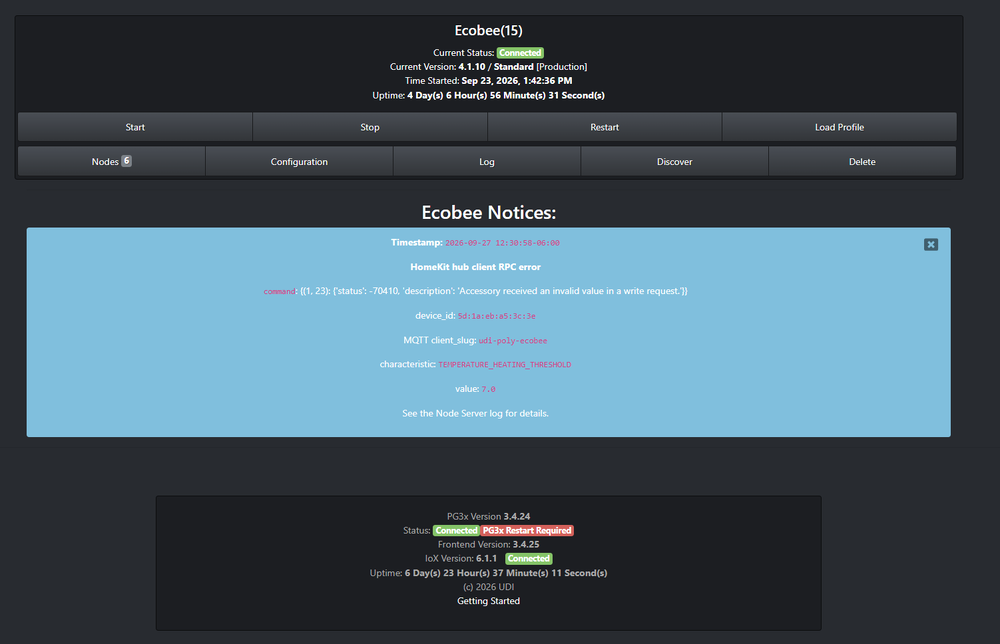Click the (c) 2026 UDI text
The image size is (1000, 644).
(x=489, y=587)
